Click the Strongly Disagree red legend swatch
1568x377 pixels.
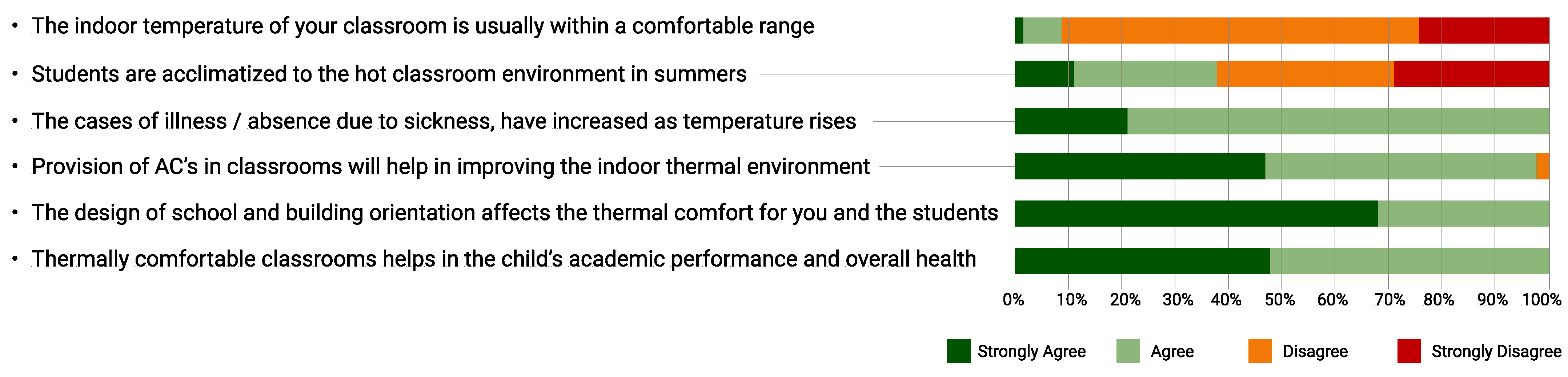(x=1409, y=351)
